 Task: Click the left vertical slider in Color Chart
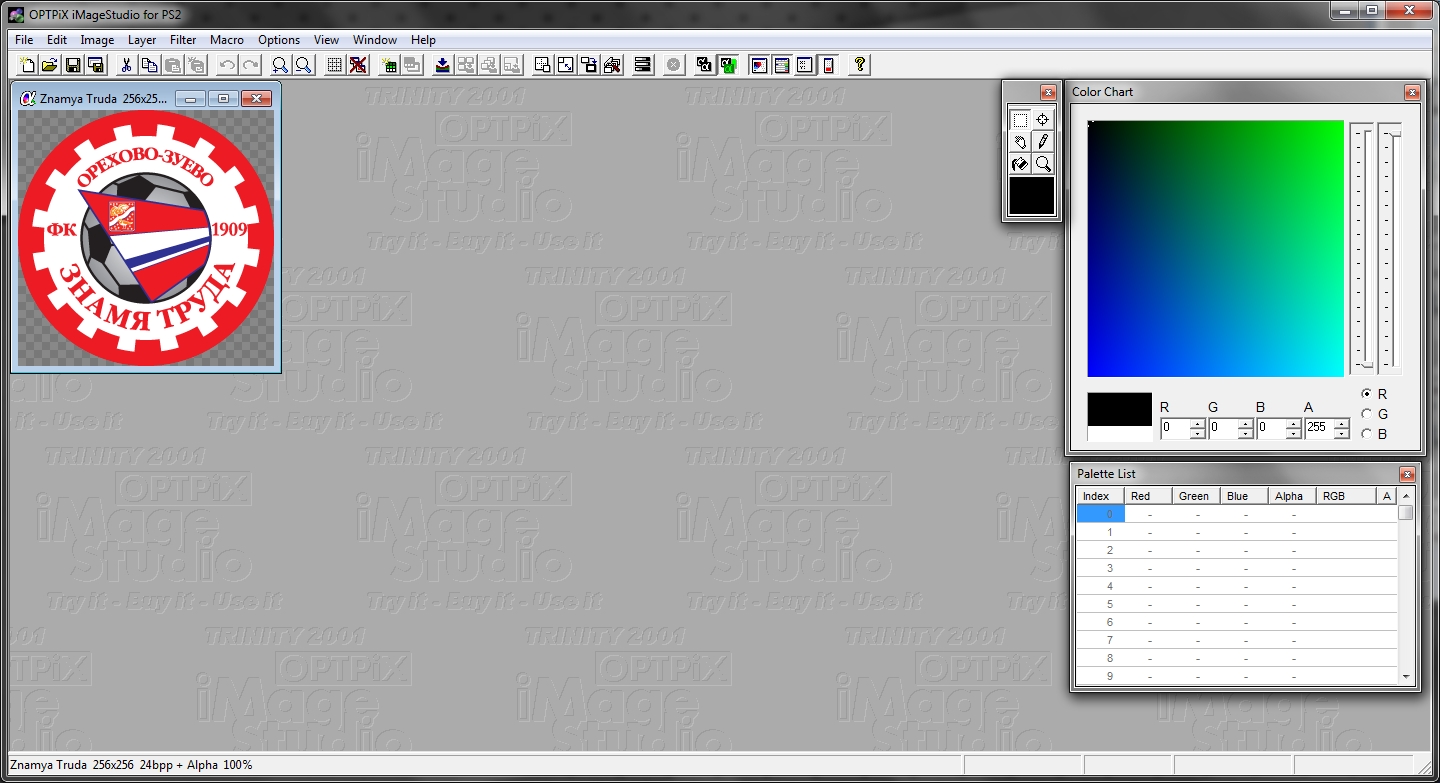click(1361, 248)
